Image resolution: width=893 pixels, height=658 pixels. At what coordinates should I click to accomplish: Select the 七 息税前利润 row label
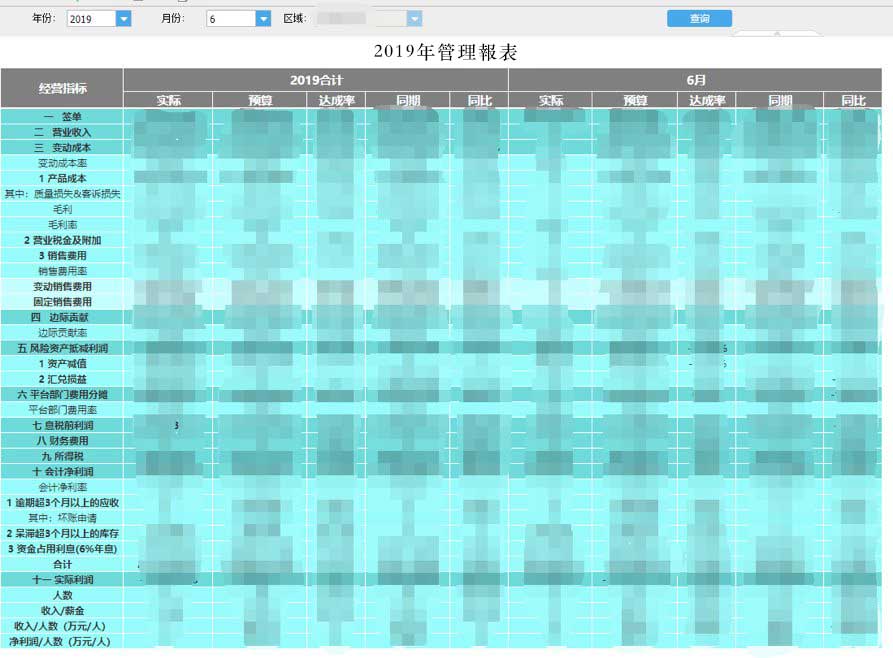(62, 425)
